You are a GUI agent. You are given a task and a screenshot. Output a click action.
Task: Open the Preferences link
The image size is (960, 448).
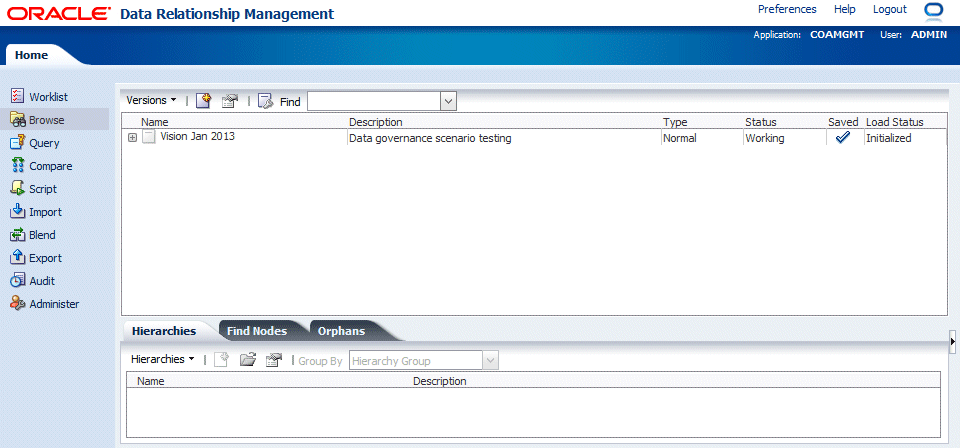click(787, 9)
